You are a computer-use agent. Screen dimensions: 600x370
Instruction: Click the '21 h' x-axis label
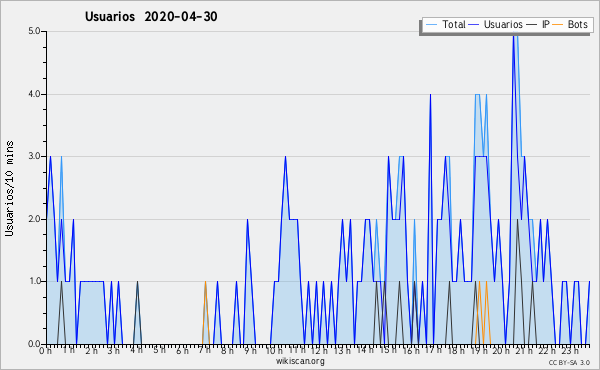pyautogui.click(x=524, y=351)
